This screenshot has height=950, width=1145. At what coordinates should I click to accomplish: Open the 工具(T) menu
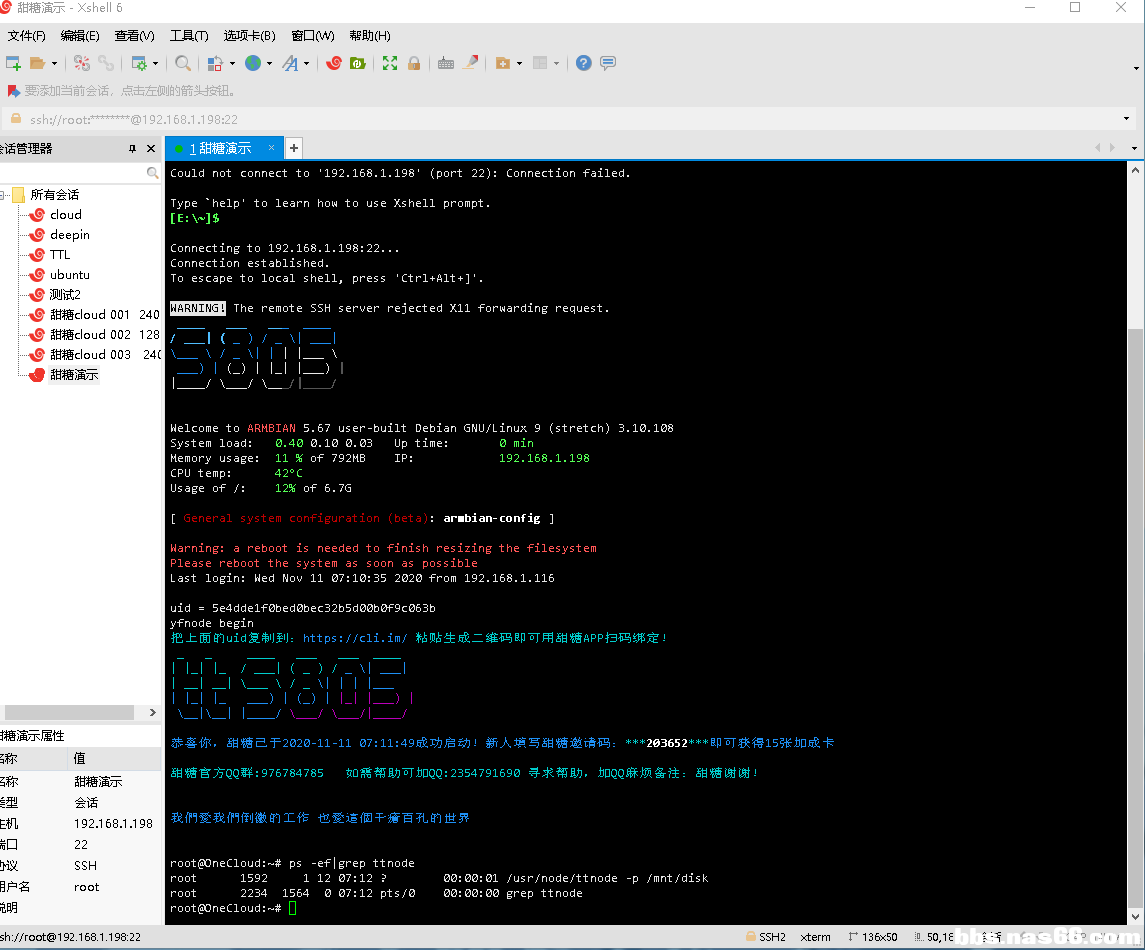point(189,36)
